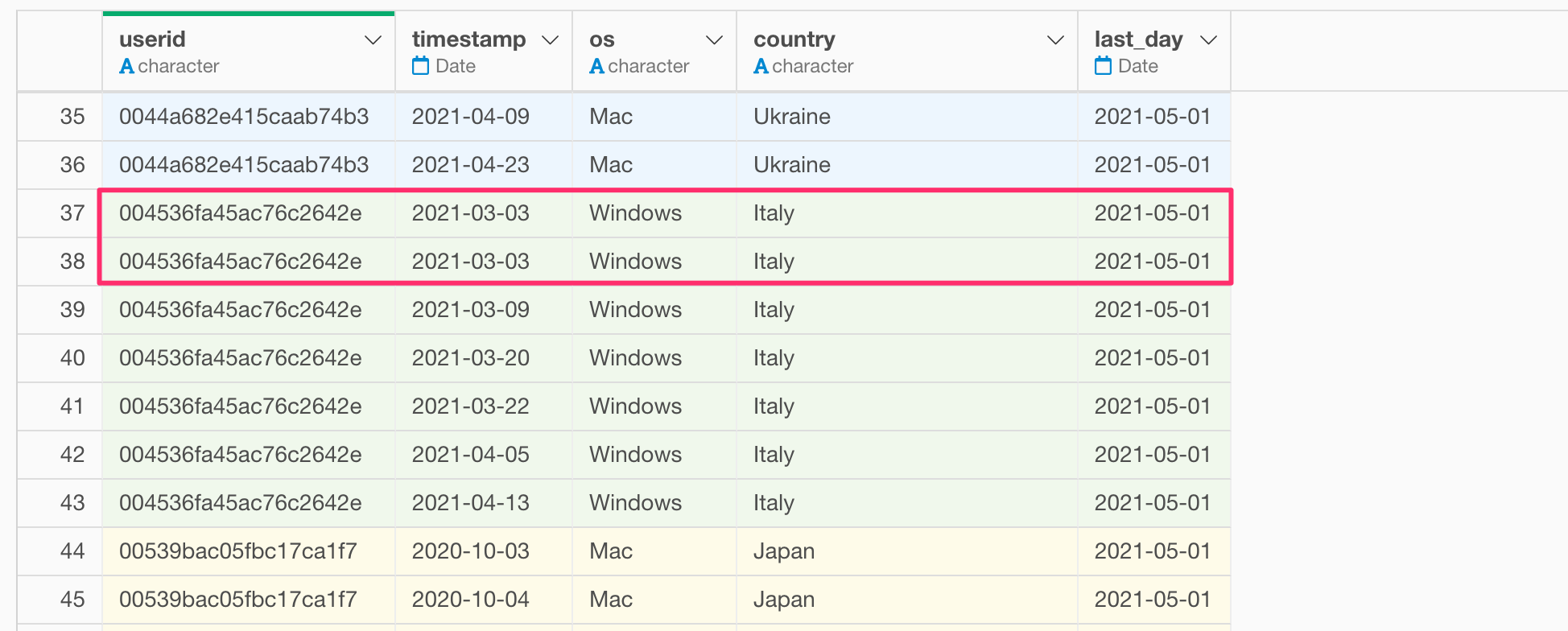Click userid cell in row 35

(x=249, y=117)
